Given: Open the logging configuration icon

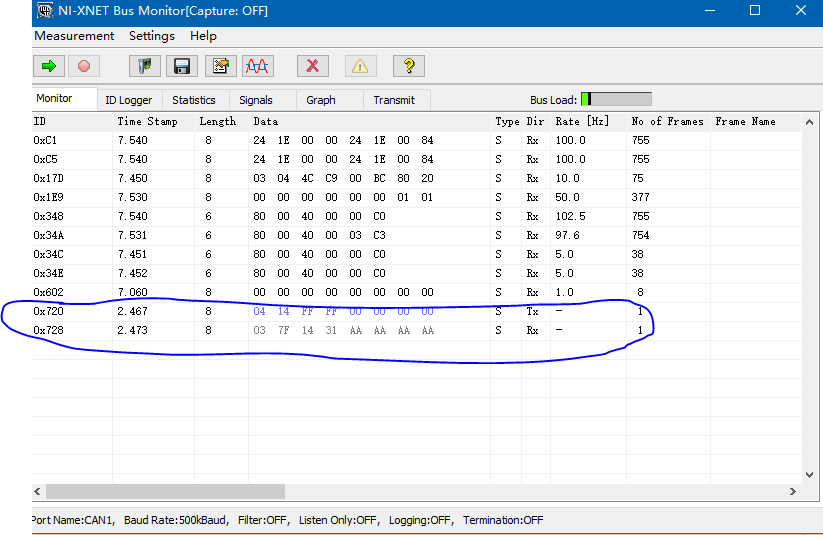Looking at the screenshot, I should click(220, 66).
